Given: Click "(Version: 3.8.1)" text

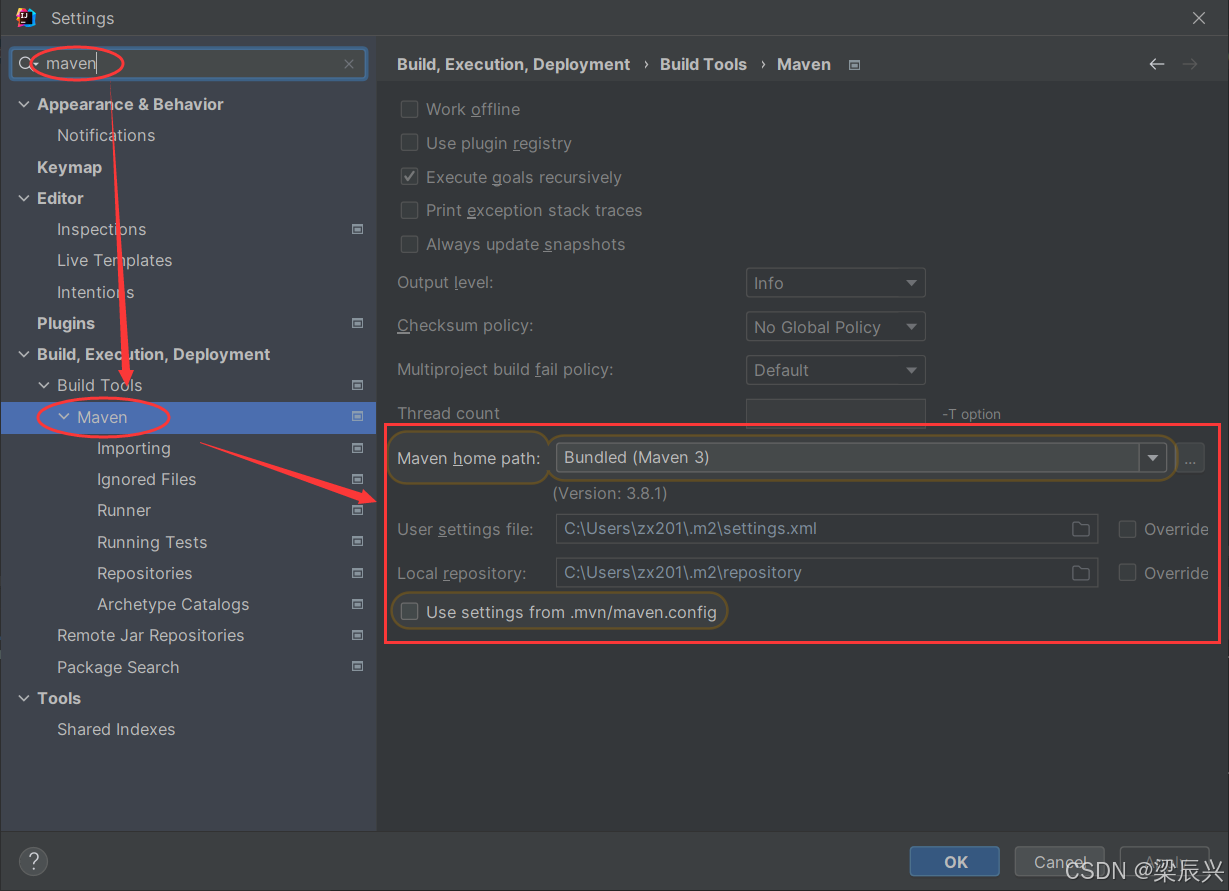Looking at the screenshot, I should coord(610,493).
